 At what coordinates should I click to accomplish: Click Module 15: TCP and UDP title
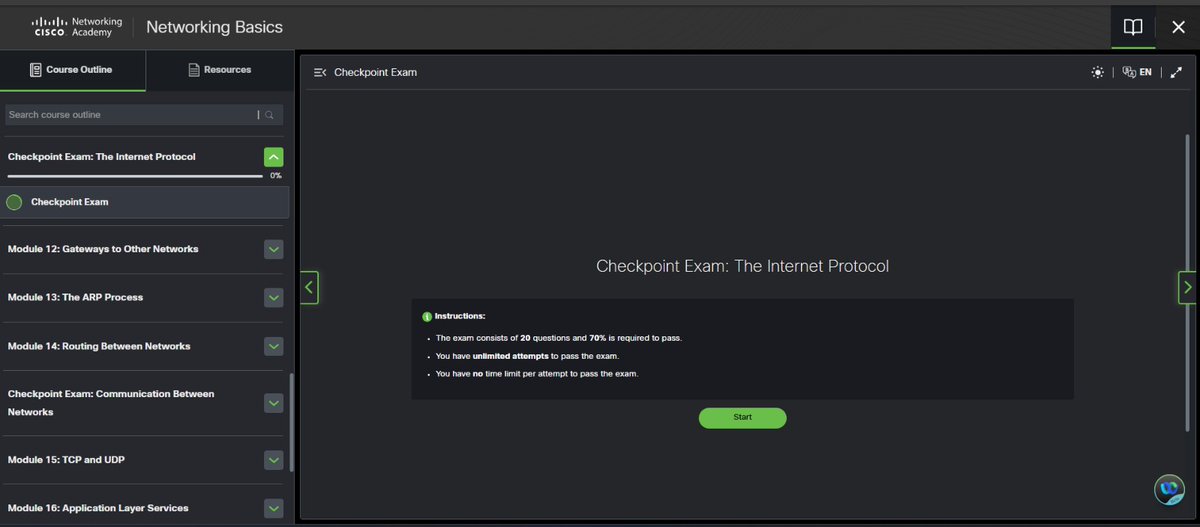pyautogui.click(x=66, y=460)
